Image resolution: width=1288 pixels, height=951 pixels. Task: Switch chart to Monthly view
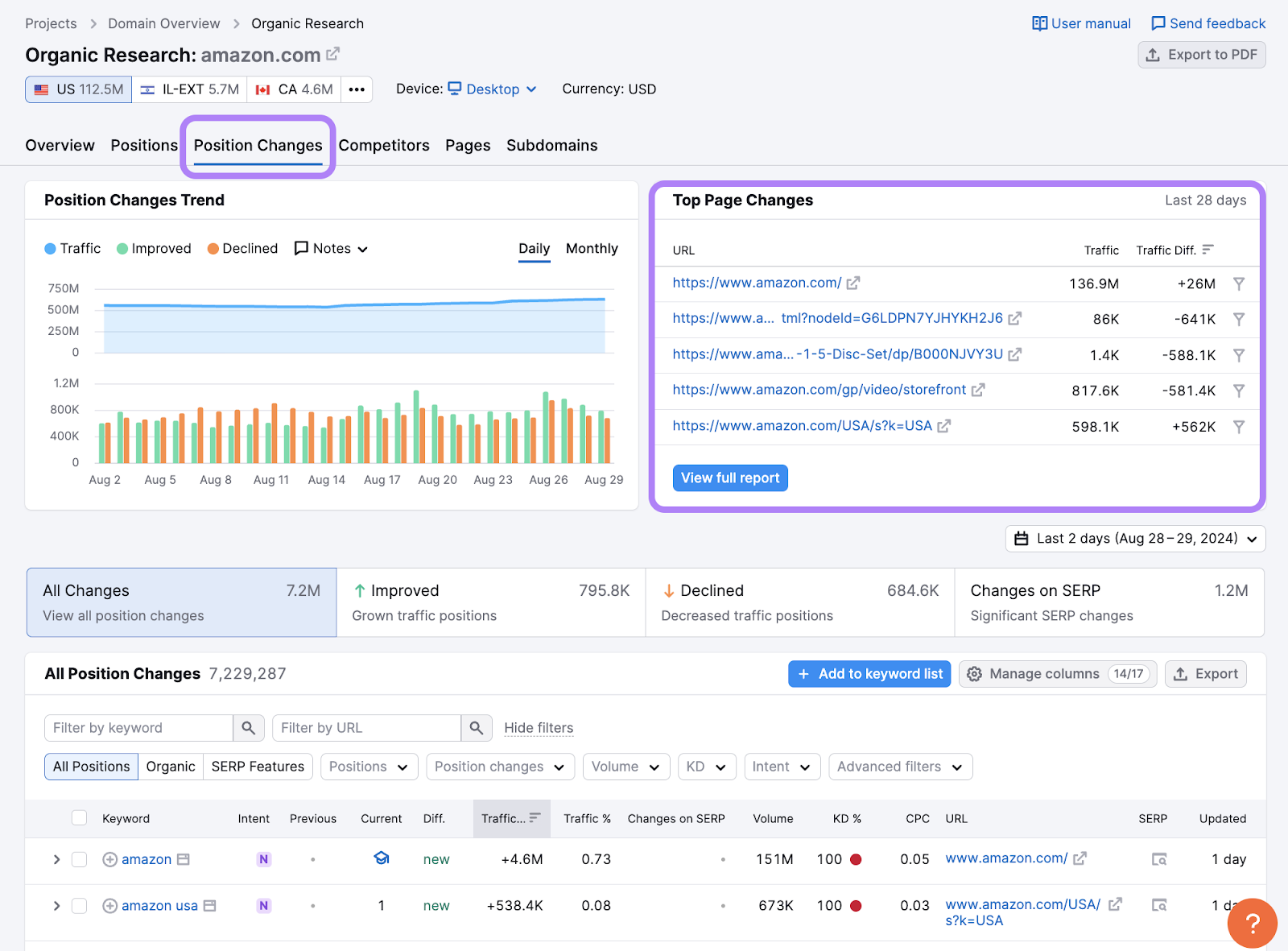[x=592, y=249]
